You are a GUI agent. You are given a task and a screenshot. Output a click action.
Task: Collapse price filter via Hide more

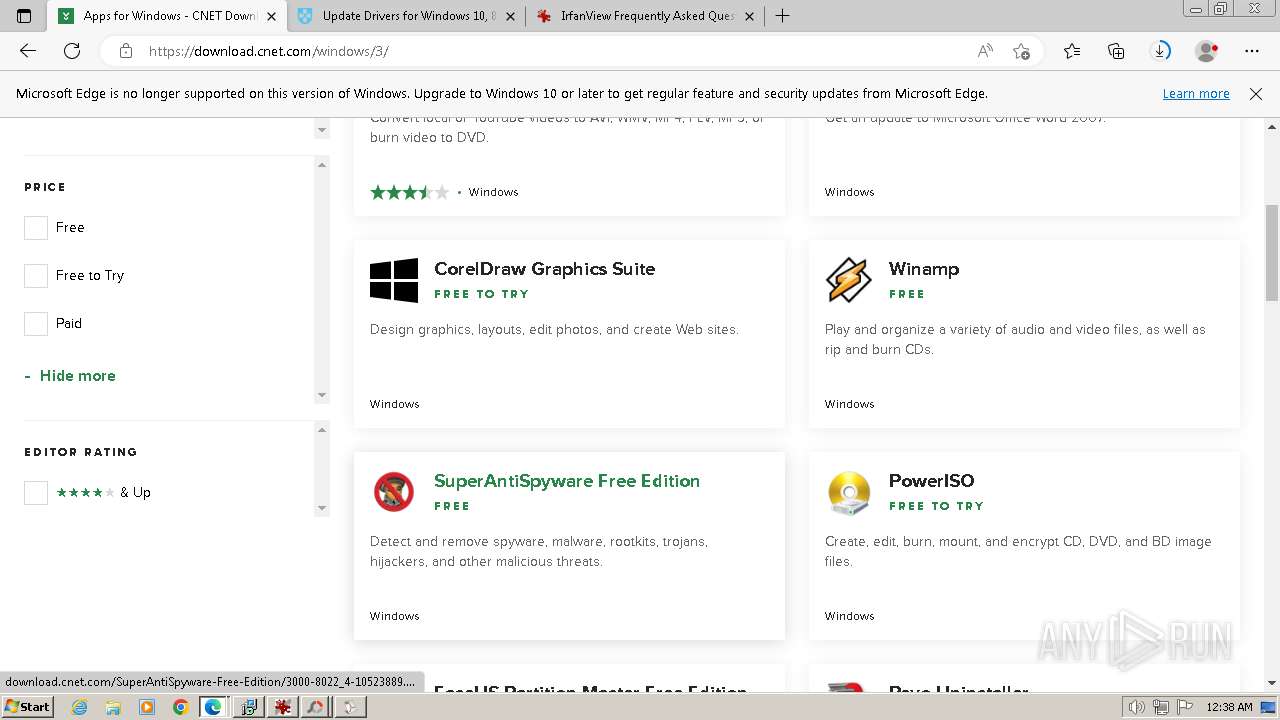[70, 376]
